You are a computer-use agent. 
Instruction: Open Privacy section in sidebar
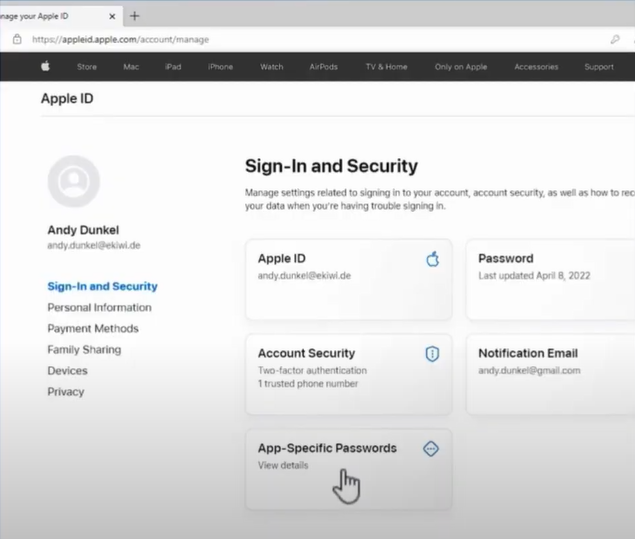click(66, 392)
